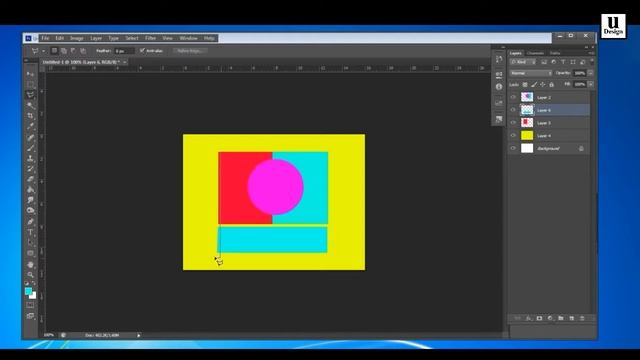The width and height of the screenshot is (640, 360).
Task: Change the screen mode
Action: [30, 316]
